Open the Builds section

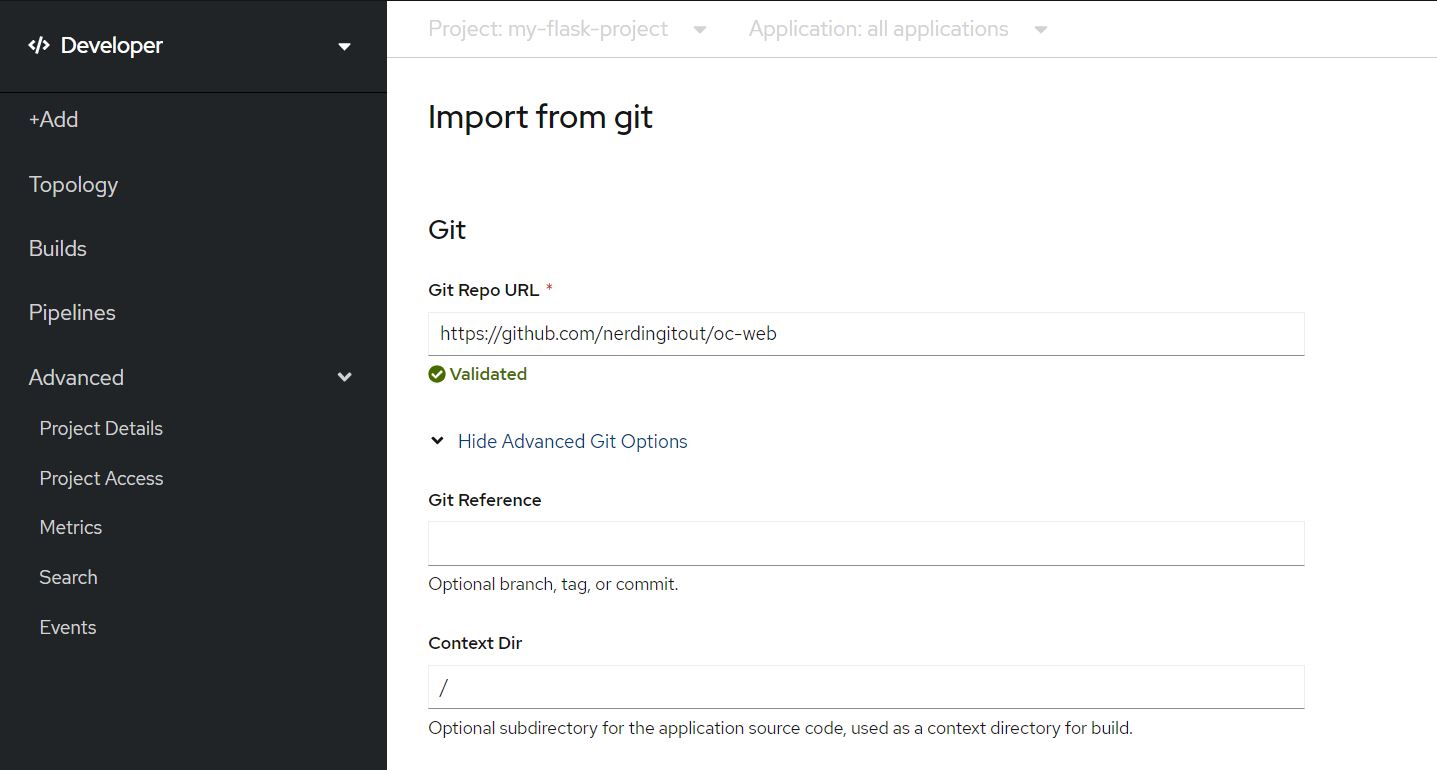(x=57, y=248)
